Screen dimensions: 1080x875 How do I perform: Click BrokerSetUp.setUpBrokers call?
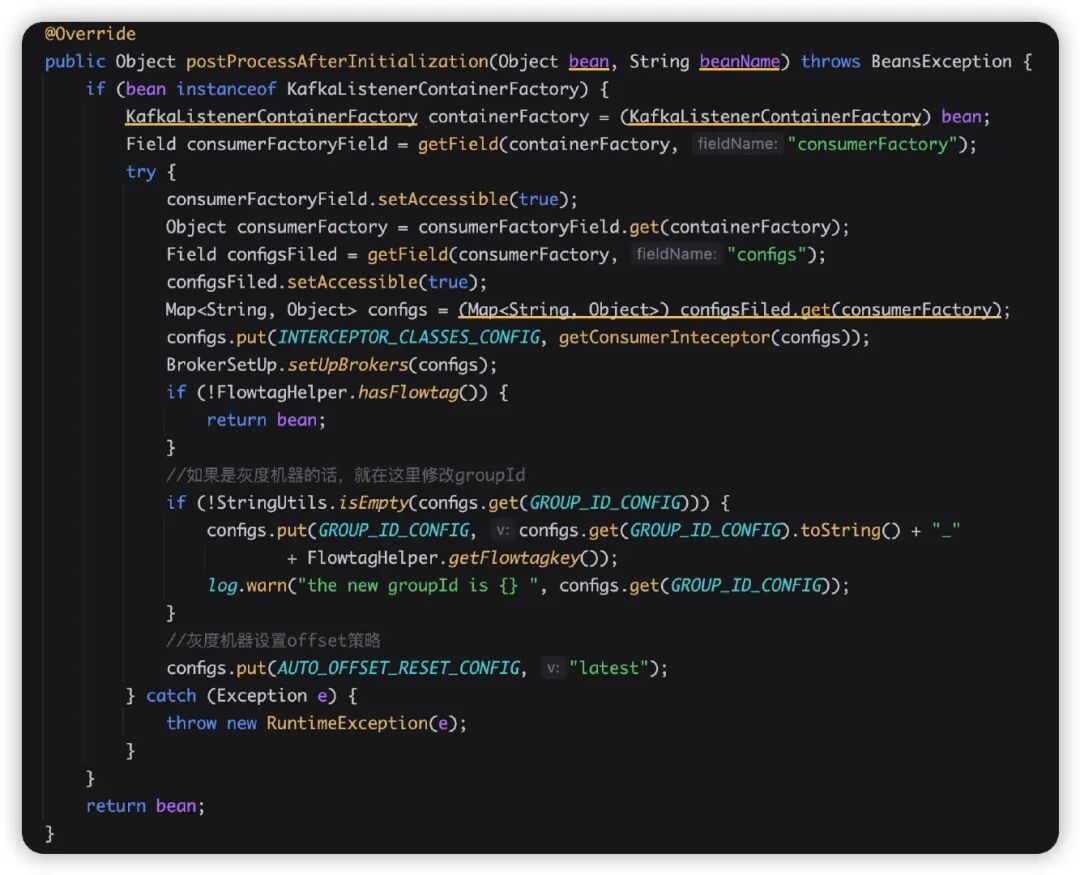331,364
